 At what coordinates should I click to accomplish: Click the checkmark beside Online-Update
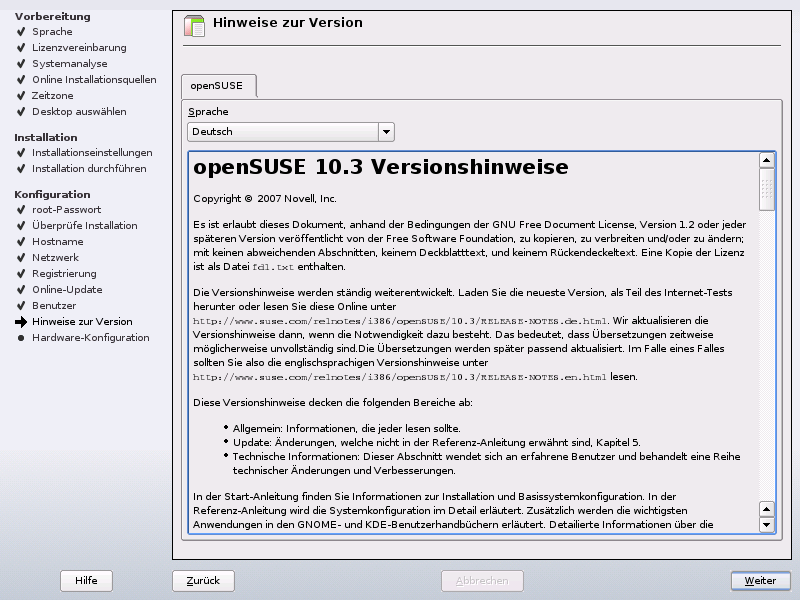(21, 290)
